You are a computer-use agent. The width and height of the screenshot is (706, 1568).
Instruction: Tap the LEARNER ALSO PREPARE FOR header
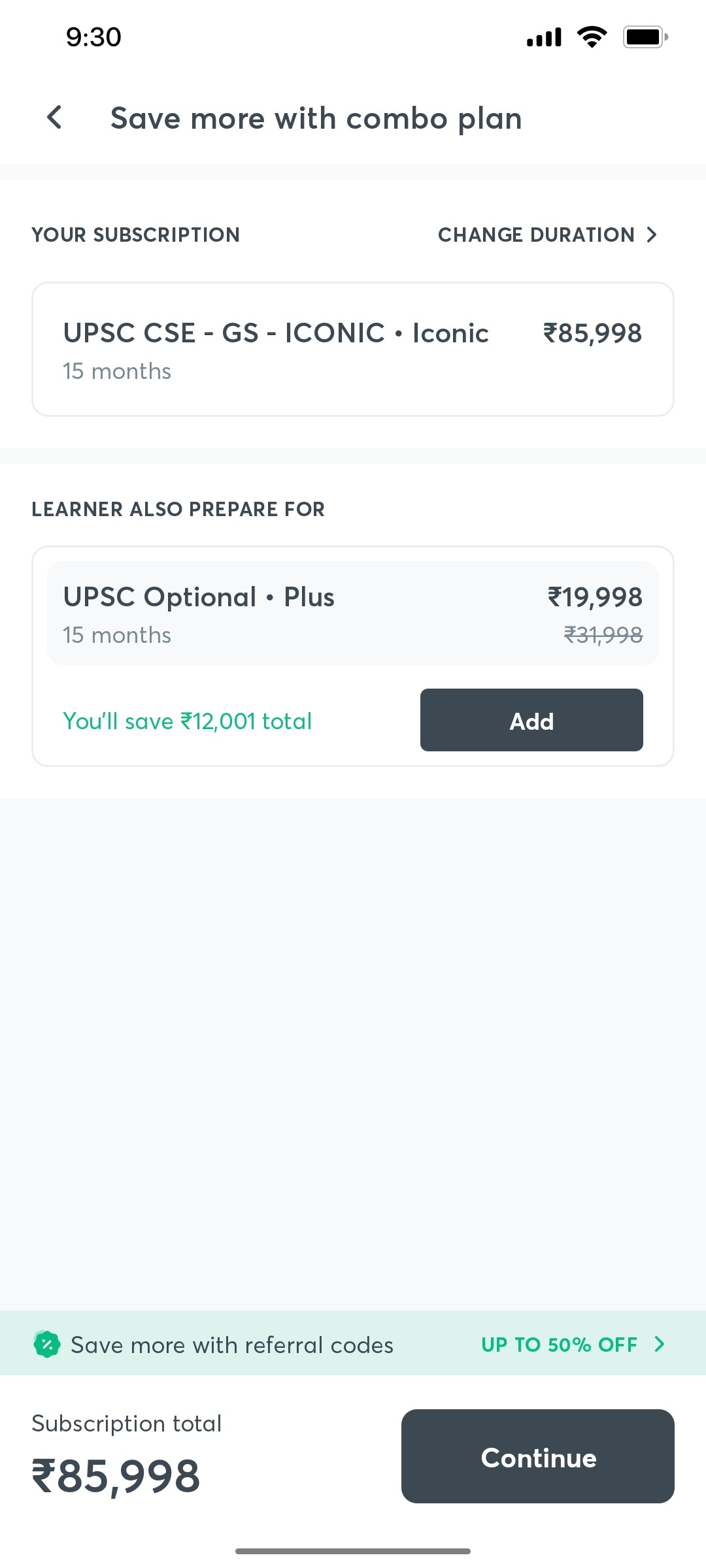(x=178, y=509)
